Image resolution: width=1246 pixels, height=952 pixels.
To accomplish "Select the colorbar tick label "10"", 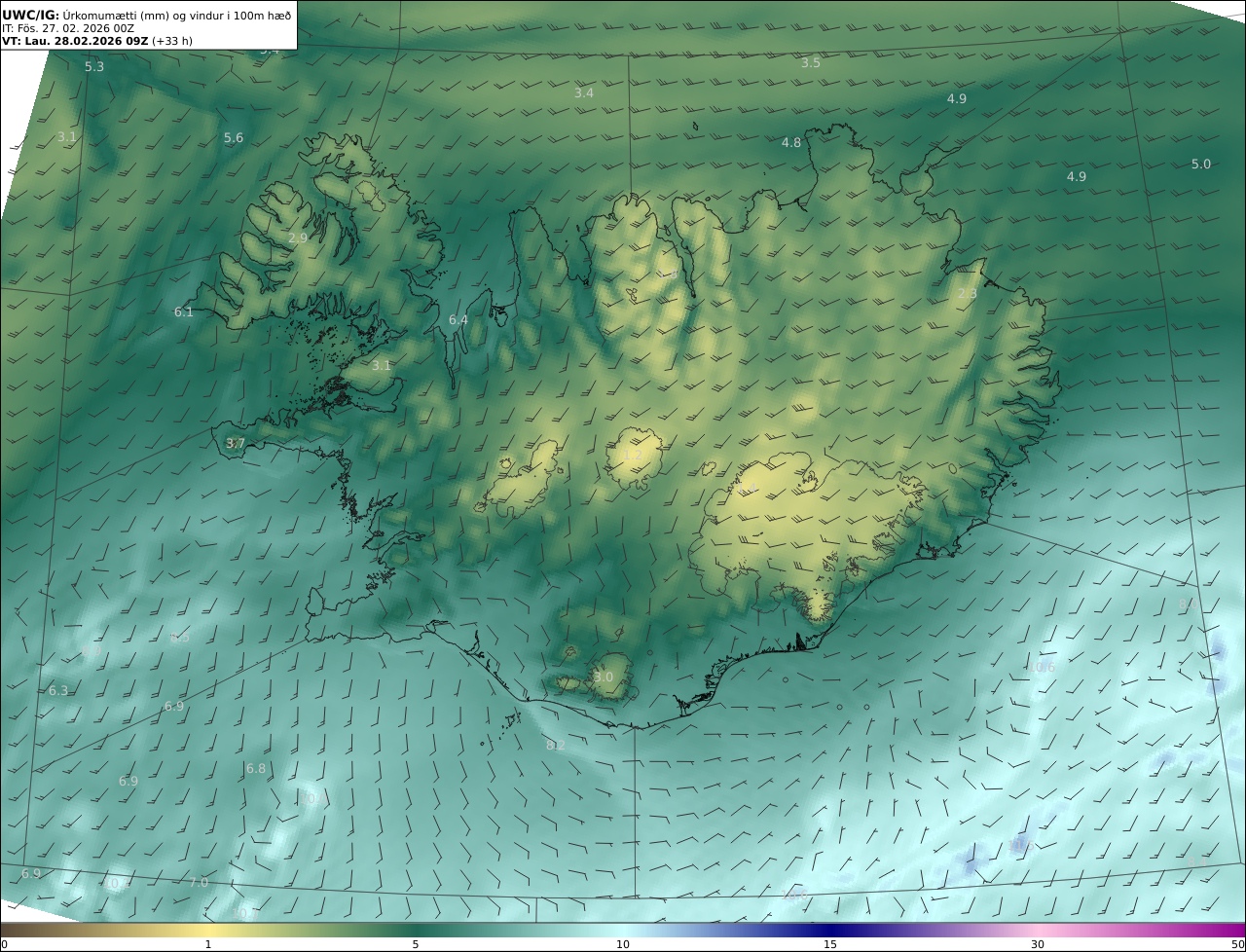I will click(623, 944).
